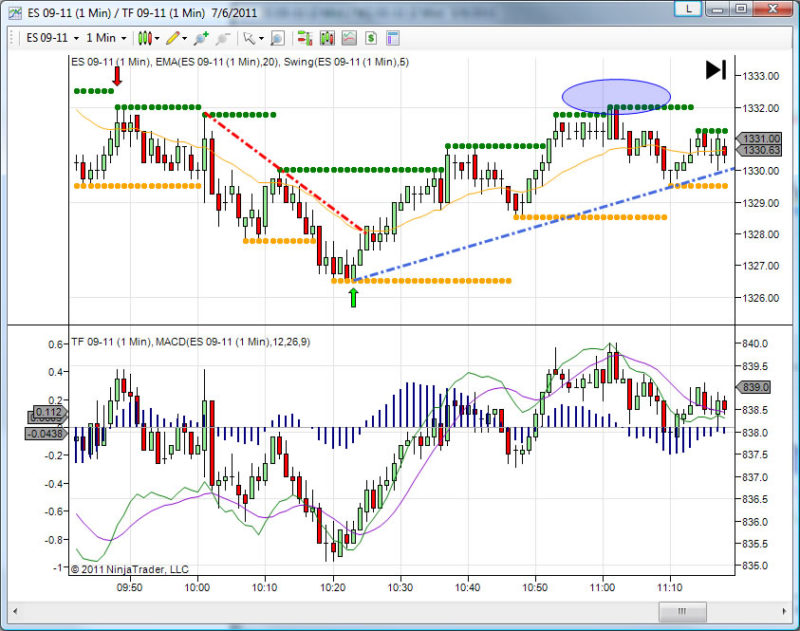Open the Data Series settings icon
Viewport: 800px width, 631px height.
click(x=304, y=38)
